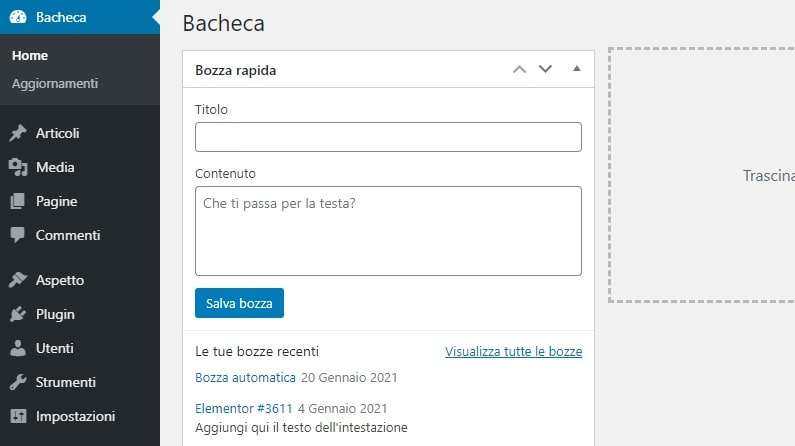The image size is (795, 446).
Task: Click the Impostazioni settings icon
Action: click(17, 416)
